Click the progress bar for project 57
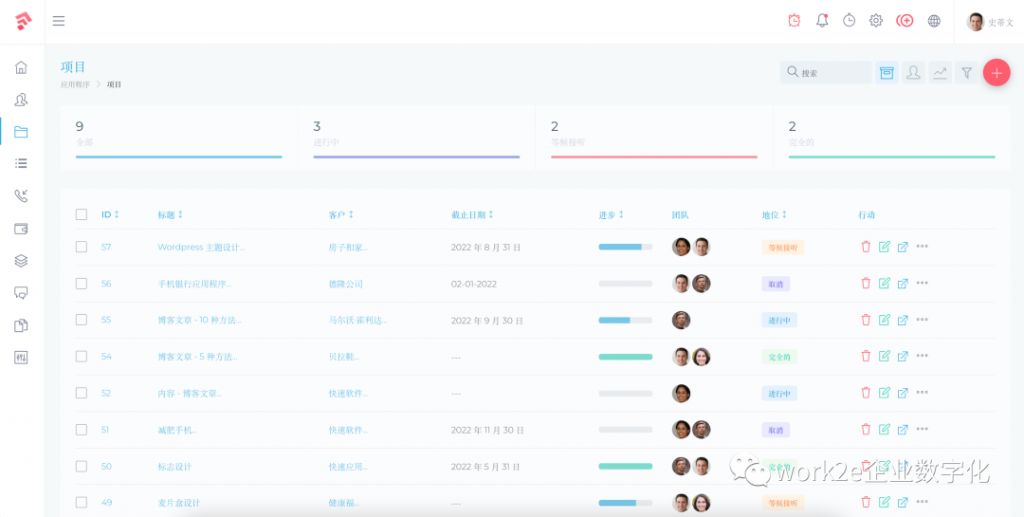This screenshot has width=1024, height=517. click(625, 247)
